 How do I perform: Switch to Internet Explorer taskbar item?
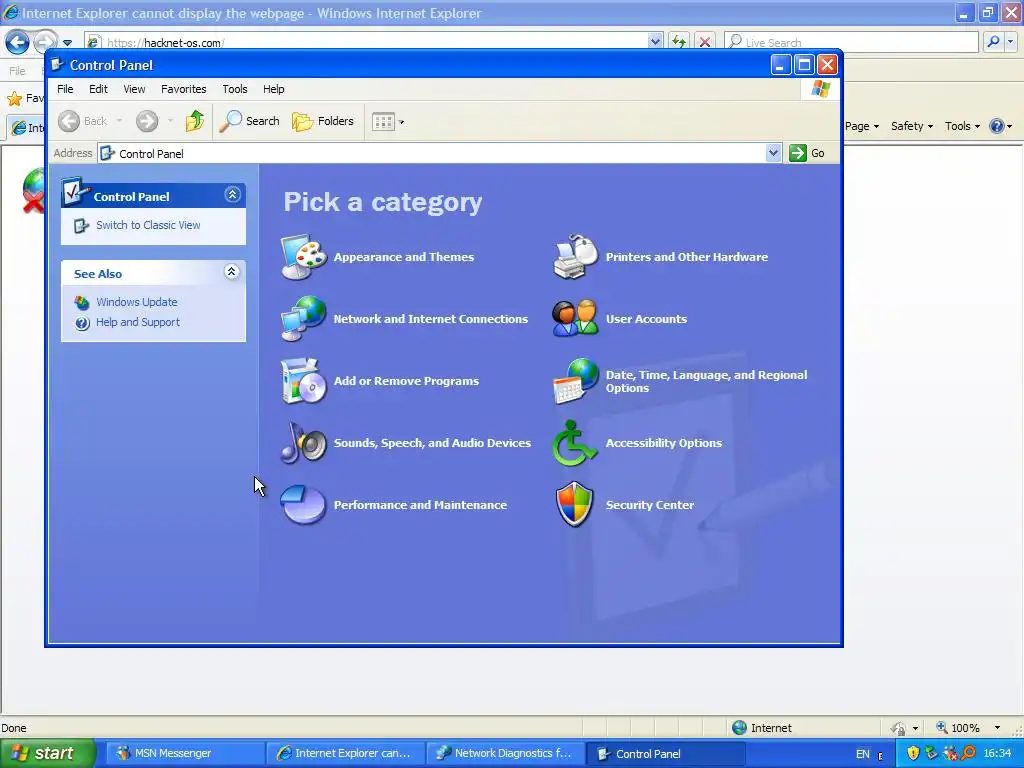345,753
